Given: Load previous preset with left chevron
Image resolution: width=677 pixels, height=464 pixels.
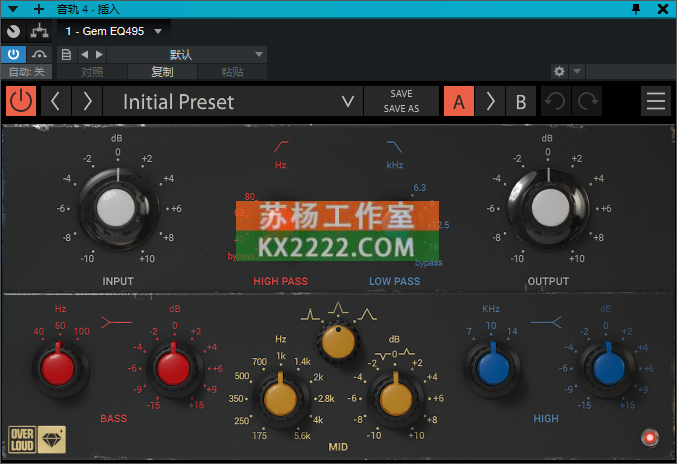Looking at the screenshot, I should click(56, 101).
